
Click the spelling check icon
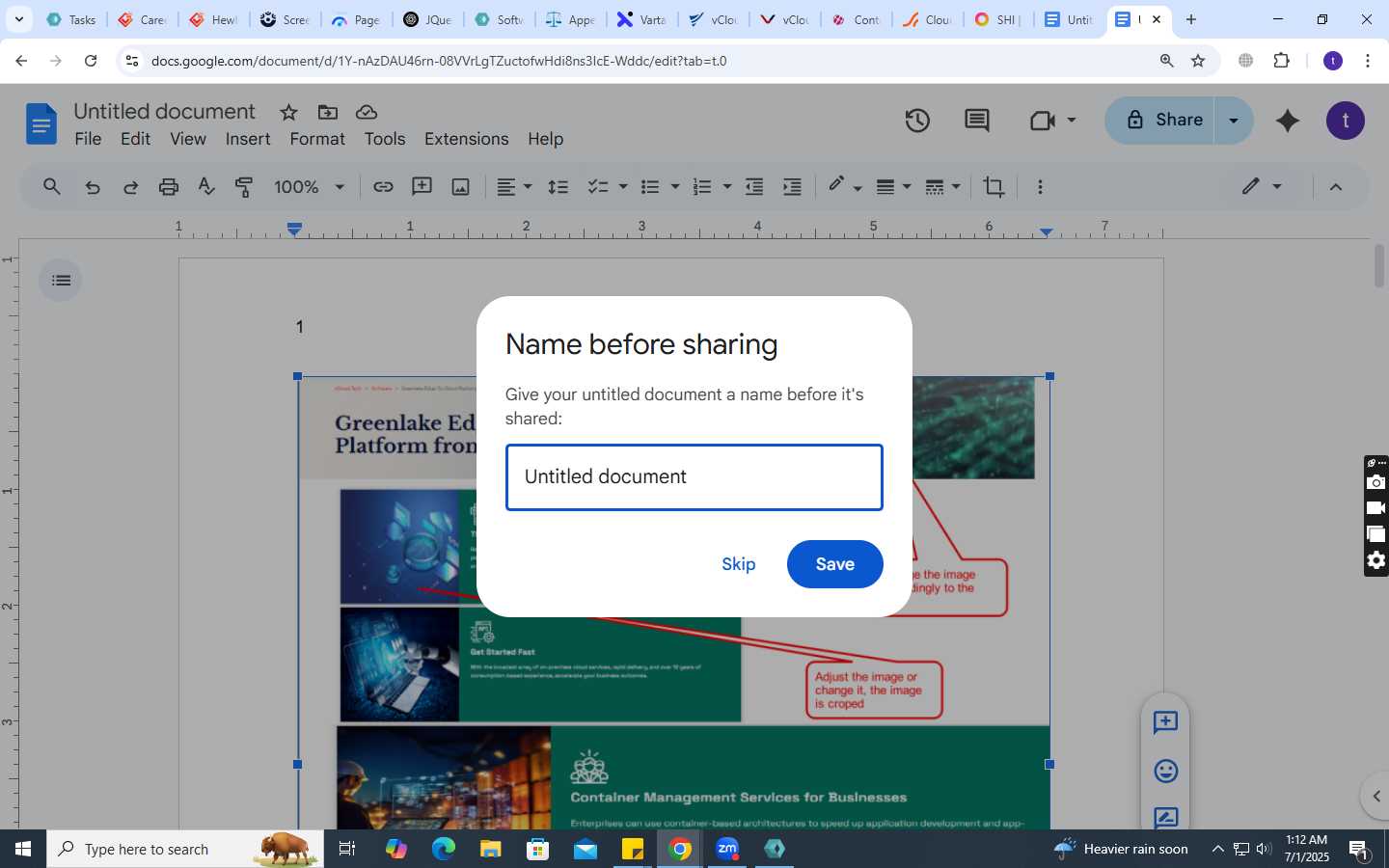click(x=206, y=187)
